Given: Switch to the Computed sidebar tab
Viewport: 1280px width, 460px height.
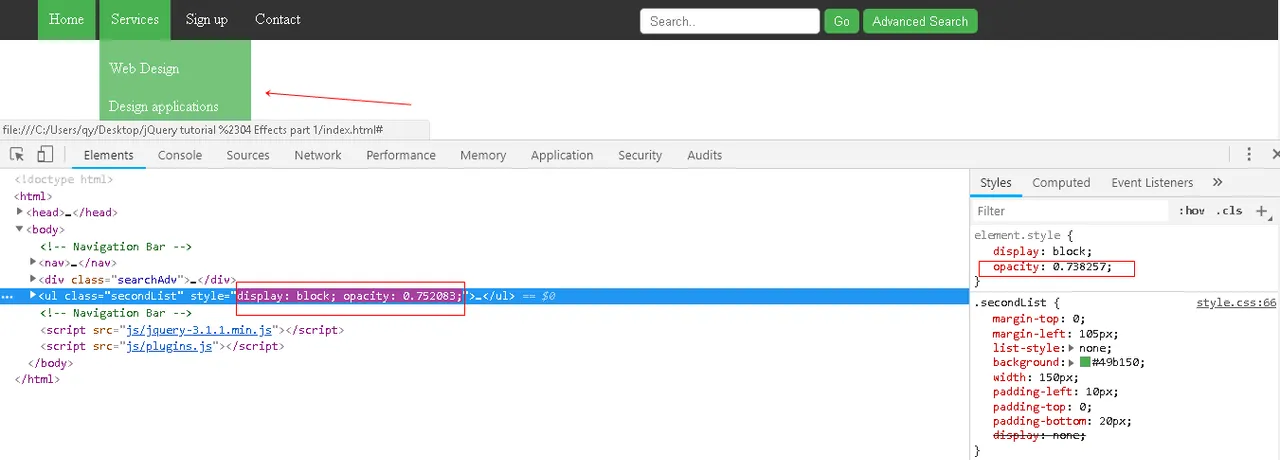Looking at the screenshot, I should click(x=1061, y=182).
